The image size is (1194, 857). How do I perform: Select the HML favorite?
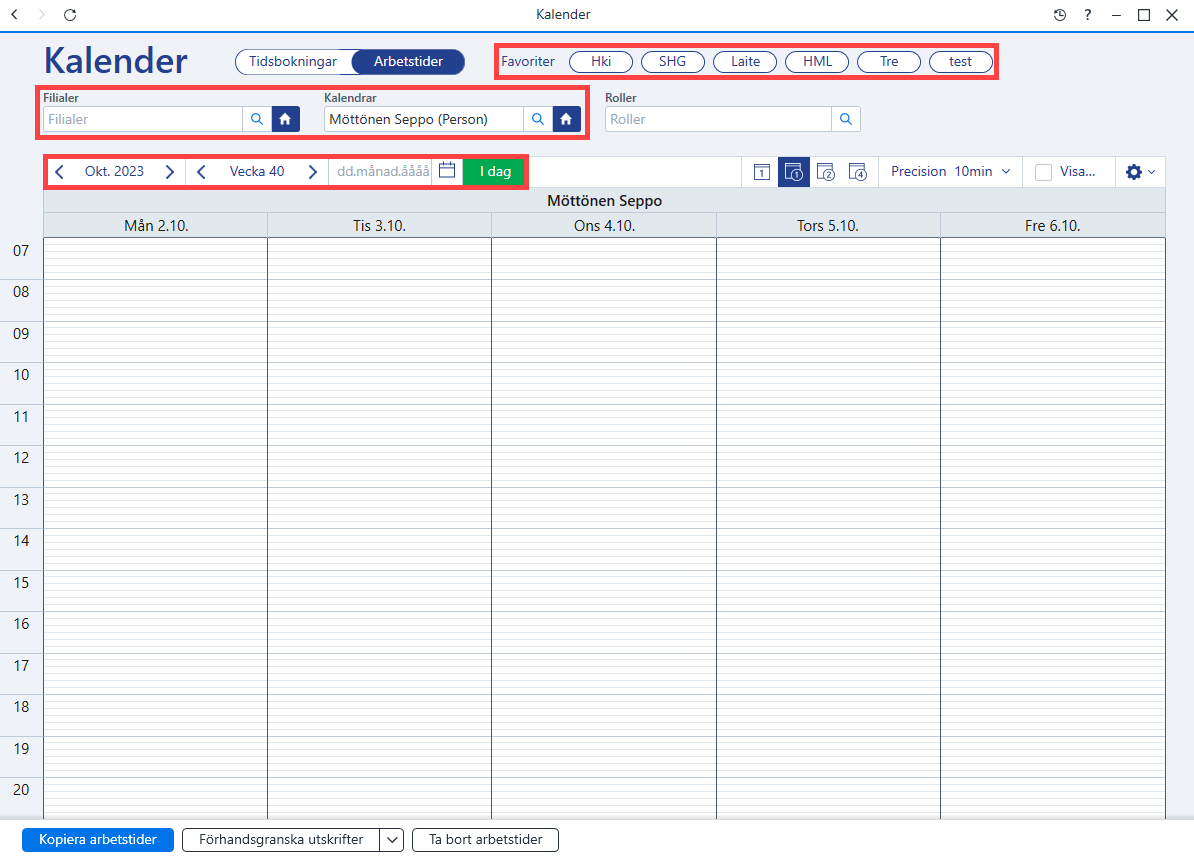coord(817,62)
